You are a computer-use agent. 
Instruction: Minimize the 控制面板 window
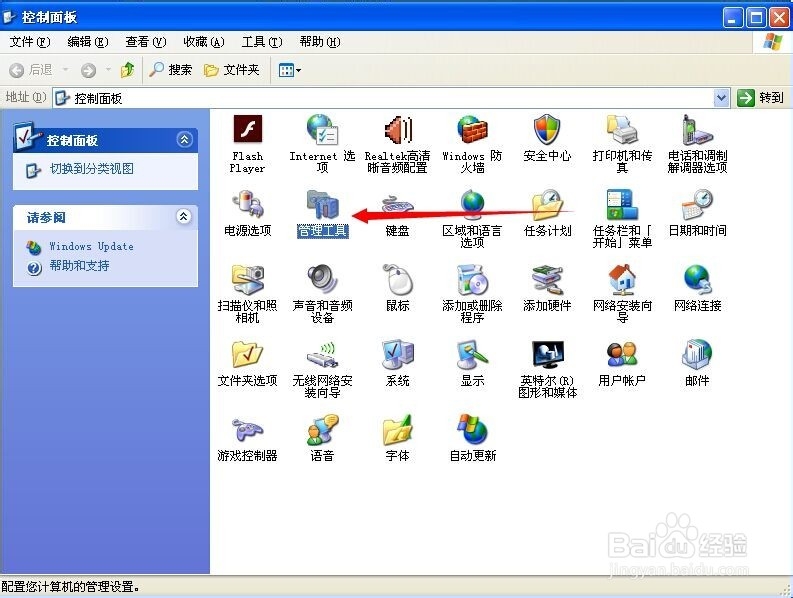click(733, 18)
